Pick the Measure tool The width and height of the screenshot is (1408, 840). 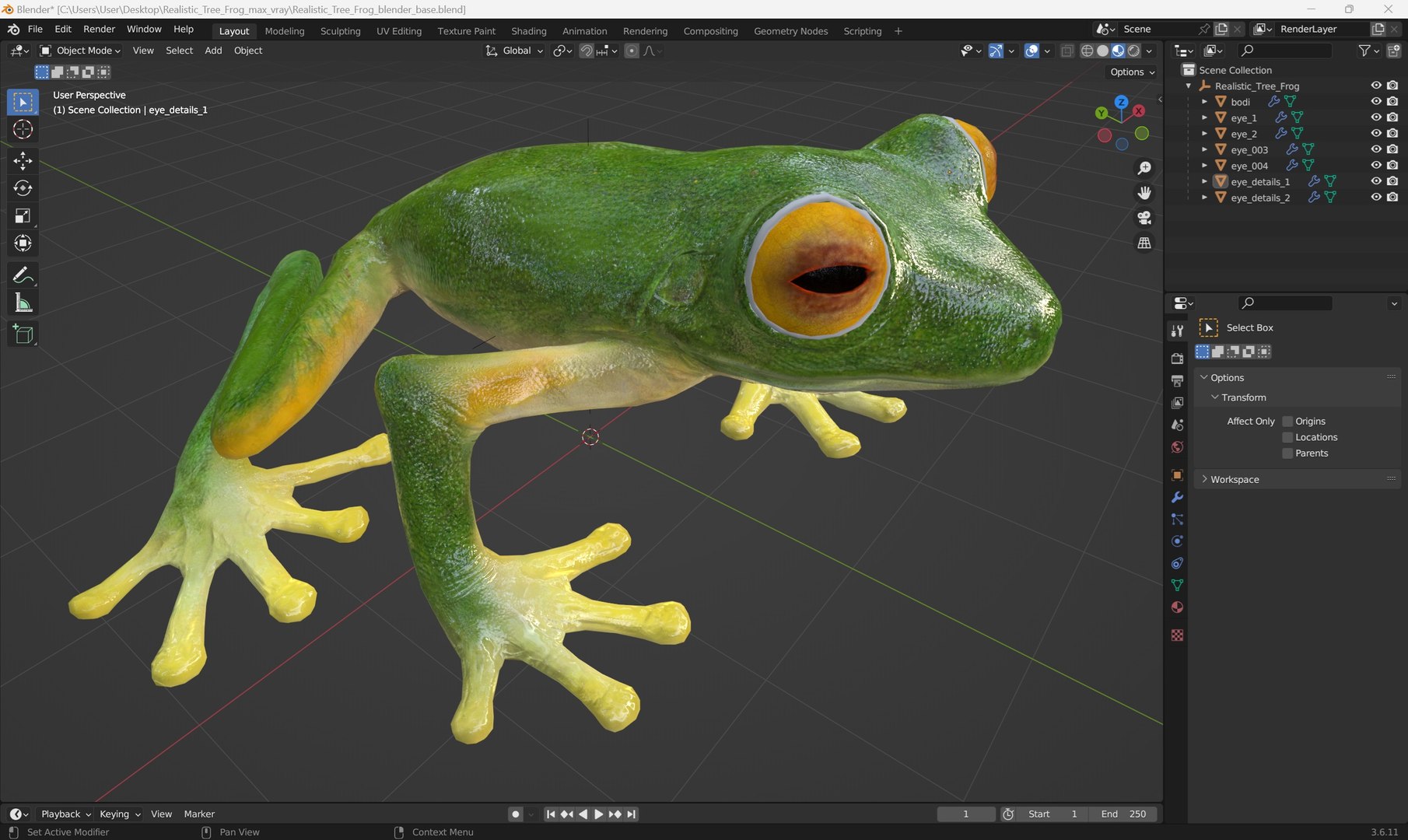point(23,303)
